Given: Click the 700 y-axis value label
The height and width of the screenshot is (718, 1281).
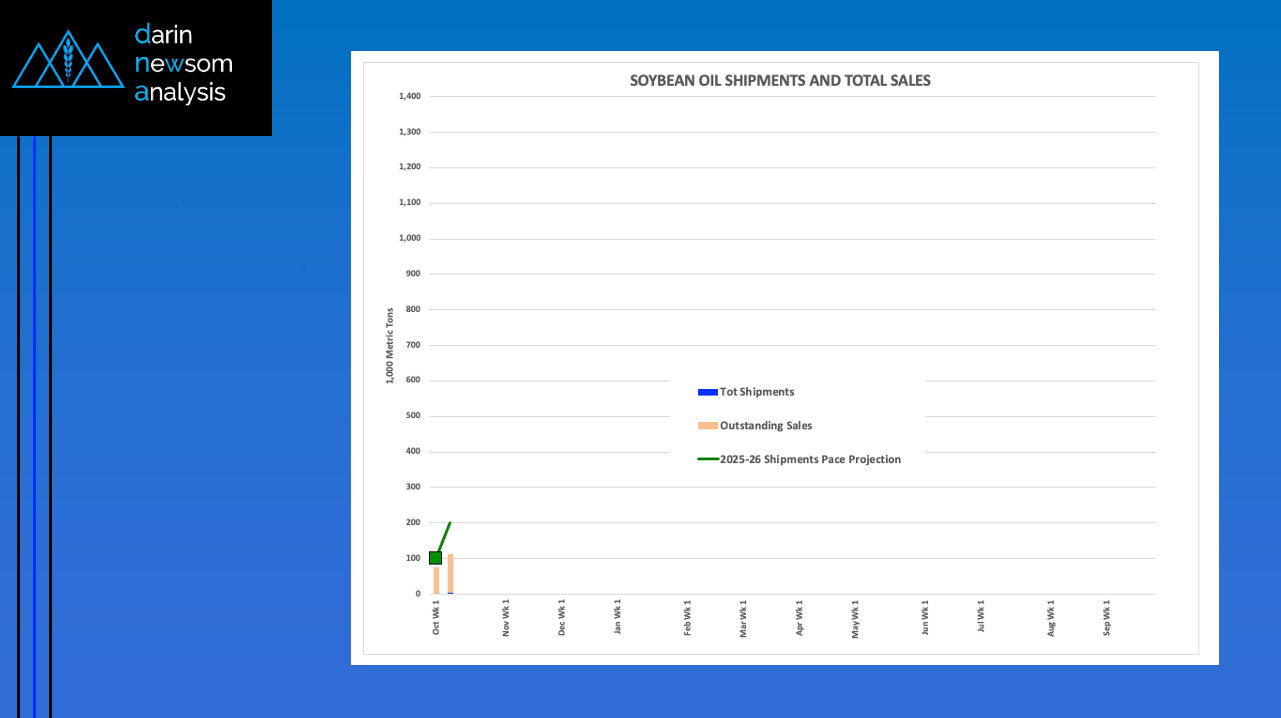Looking at the screenshot, I should [x=412, y=345].
